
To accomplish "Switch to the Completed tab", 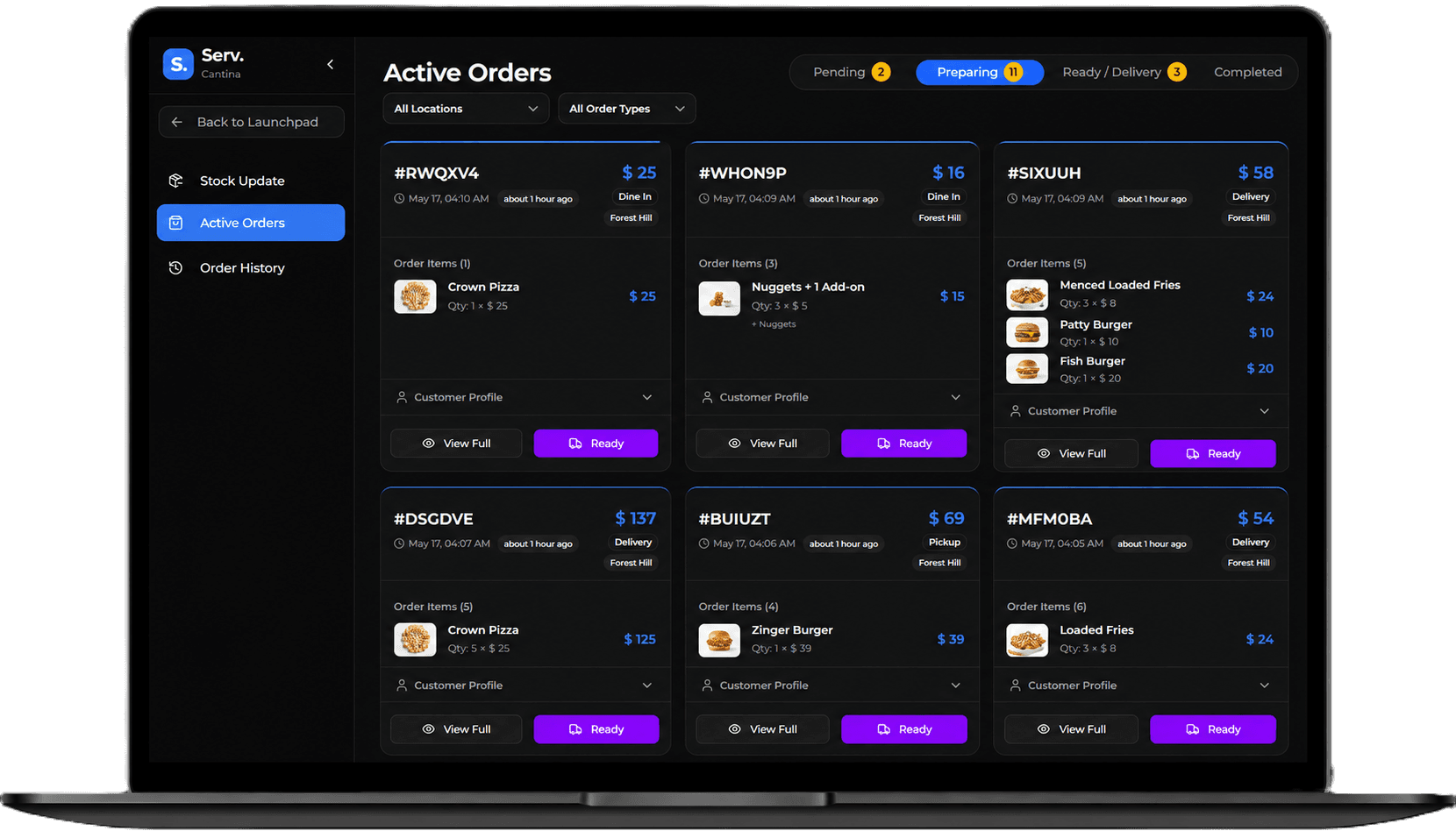I will click(x=1247, y=72).
